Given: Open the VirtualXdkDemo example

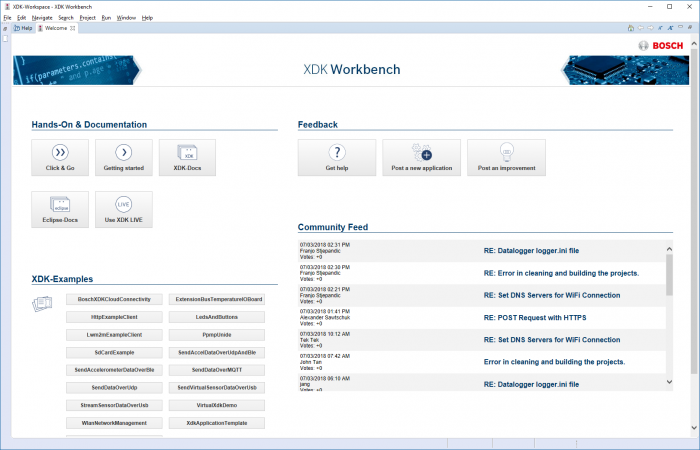Looking at the screenshot, I should point(217,405).
